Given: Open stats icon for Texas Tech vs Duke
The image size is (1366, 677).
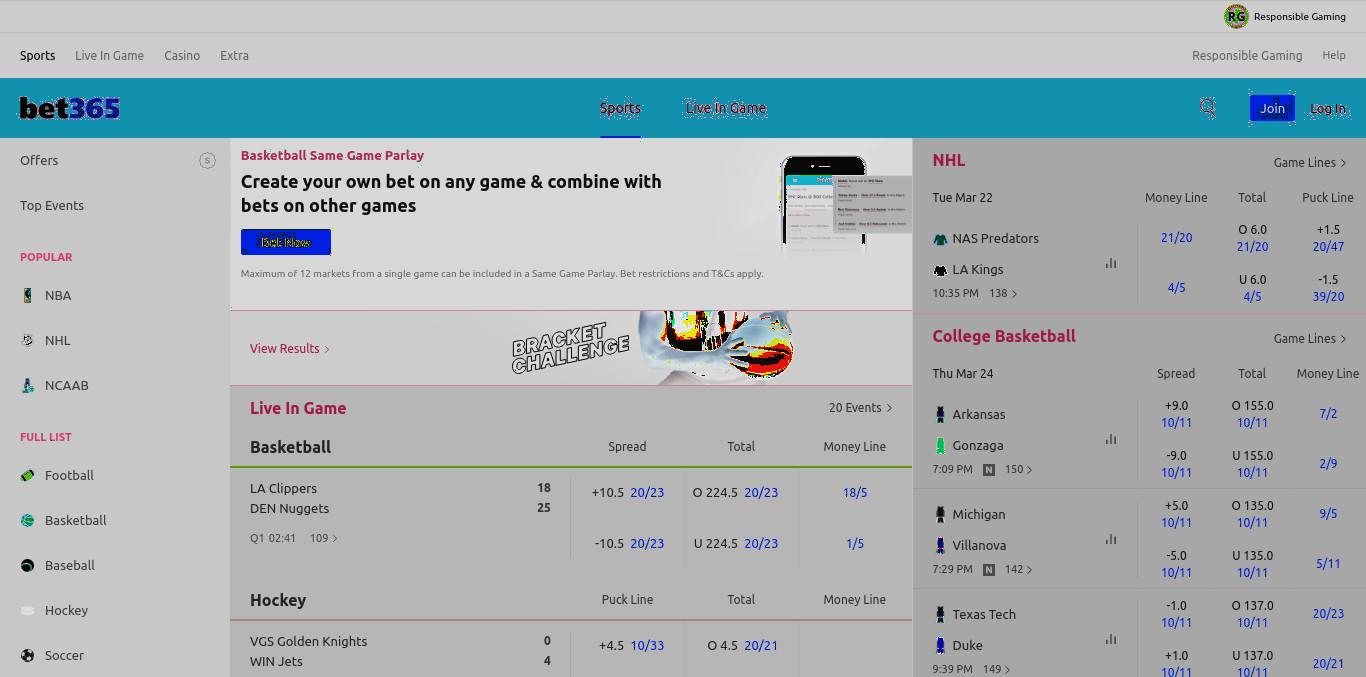Looking at the screenshot, I should pyautogui.click(x=1111, y=639).
